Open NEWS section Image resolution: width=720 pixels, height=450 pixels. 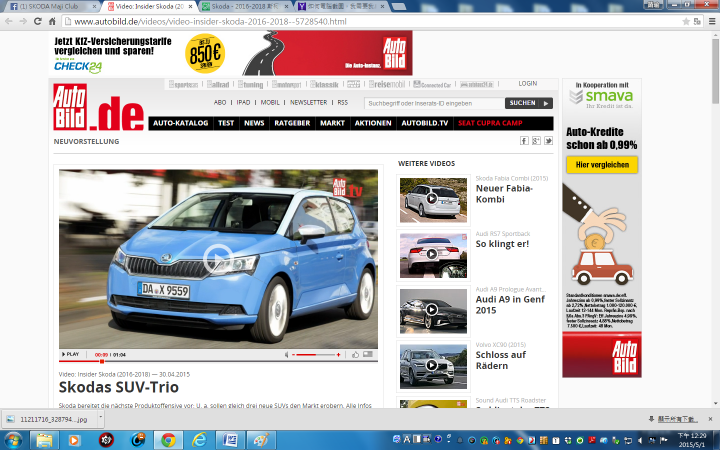pyautogui.click(x=254, y=123)
